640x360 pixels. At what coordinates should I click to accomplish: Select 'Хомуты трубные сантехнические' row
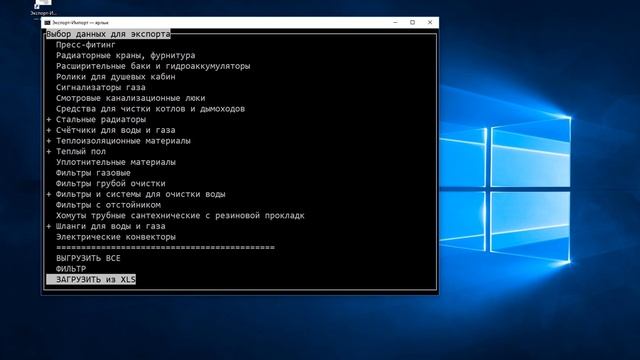[x=180, y=216]
